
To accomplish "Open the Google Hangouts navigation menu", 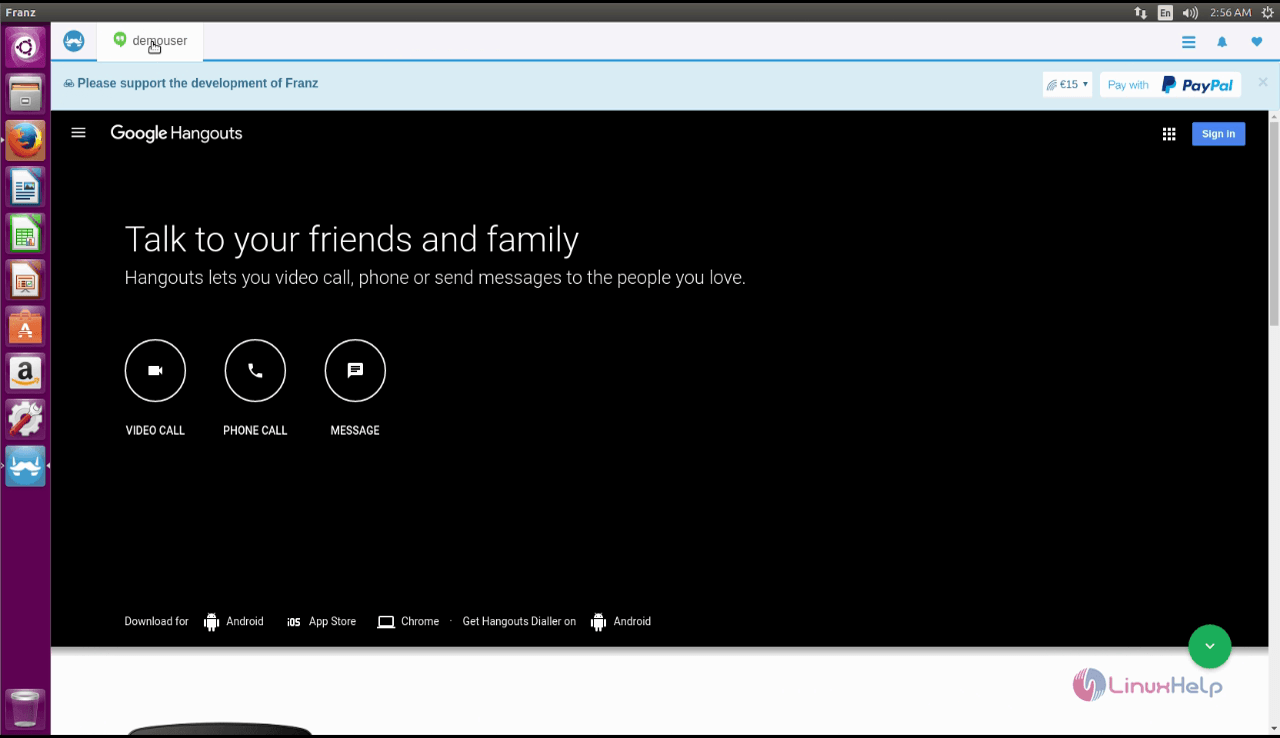I will 79,133.
